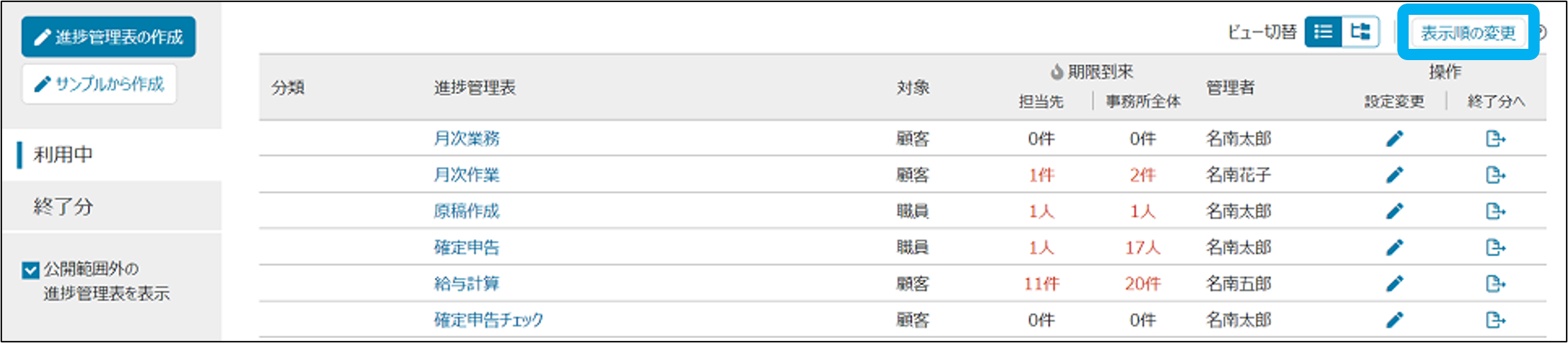This screenshot has width=1568, height=343.
Task: Click the help icon beside 表示順の変更
Action: point(1542,33)
